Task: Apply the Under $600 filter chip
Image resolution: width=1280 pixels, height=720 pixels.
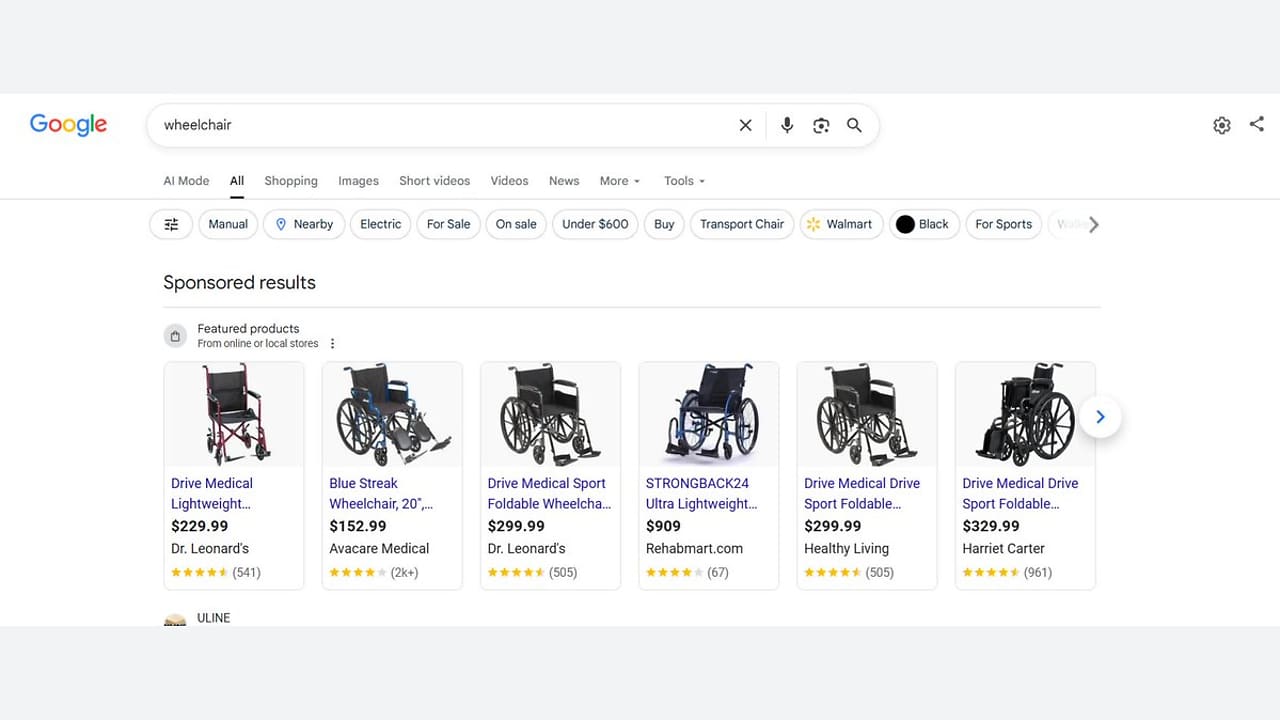Action: [x=595, y=224]
